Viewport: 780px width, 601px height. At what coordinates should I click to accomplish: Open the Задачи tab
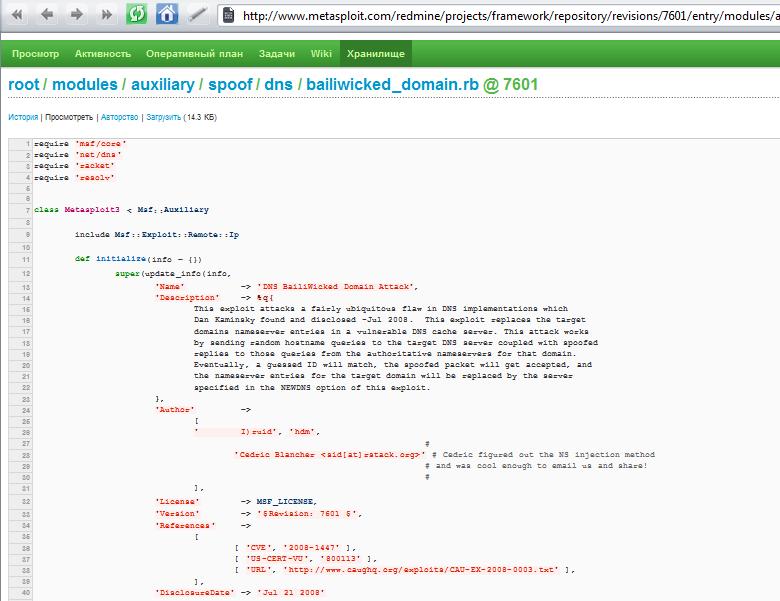point(277,54)
